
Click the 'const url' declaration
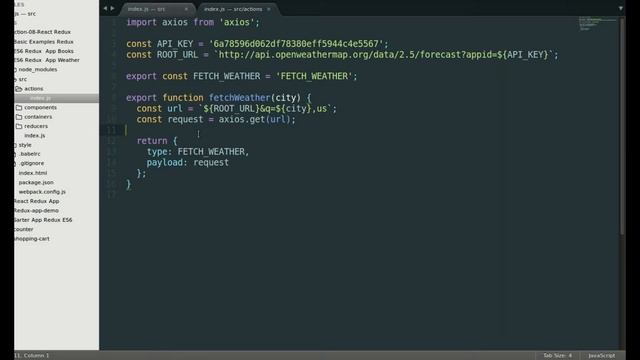click(159, 109)
